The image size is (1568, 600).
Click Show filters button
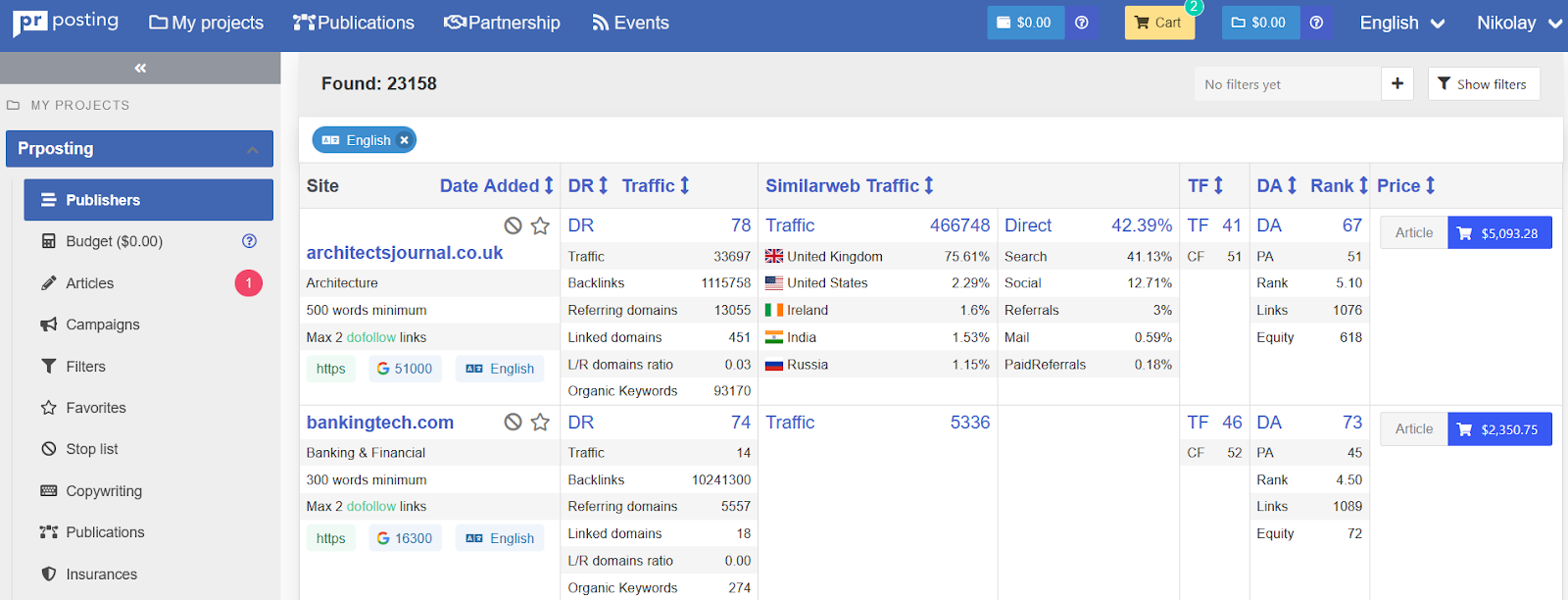[x=1484, y=84]
